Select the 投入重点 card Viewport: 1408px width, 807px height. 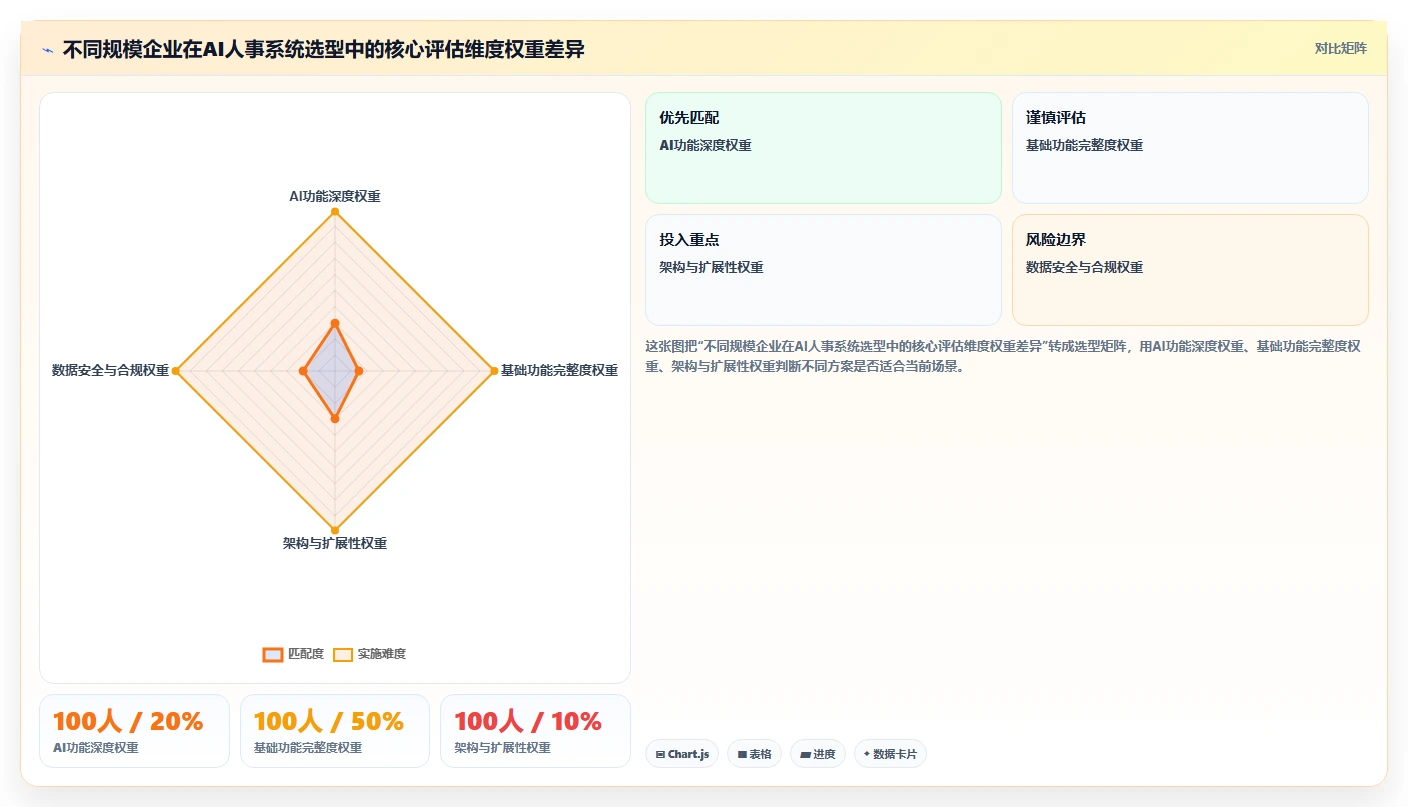(823, 270)
